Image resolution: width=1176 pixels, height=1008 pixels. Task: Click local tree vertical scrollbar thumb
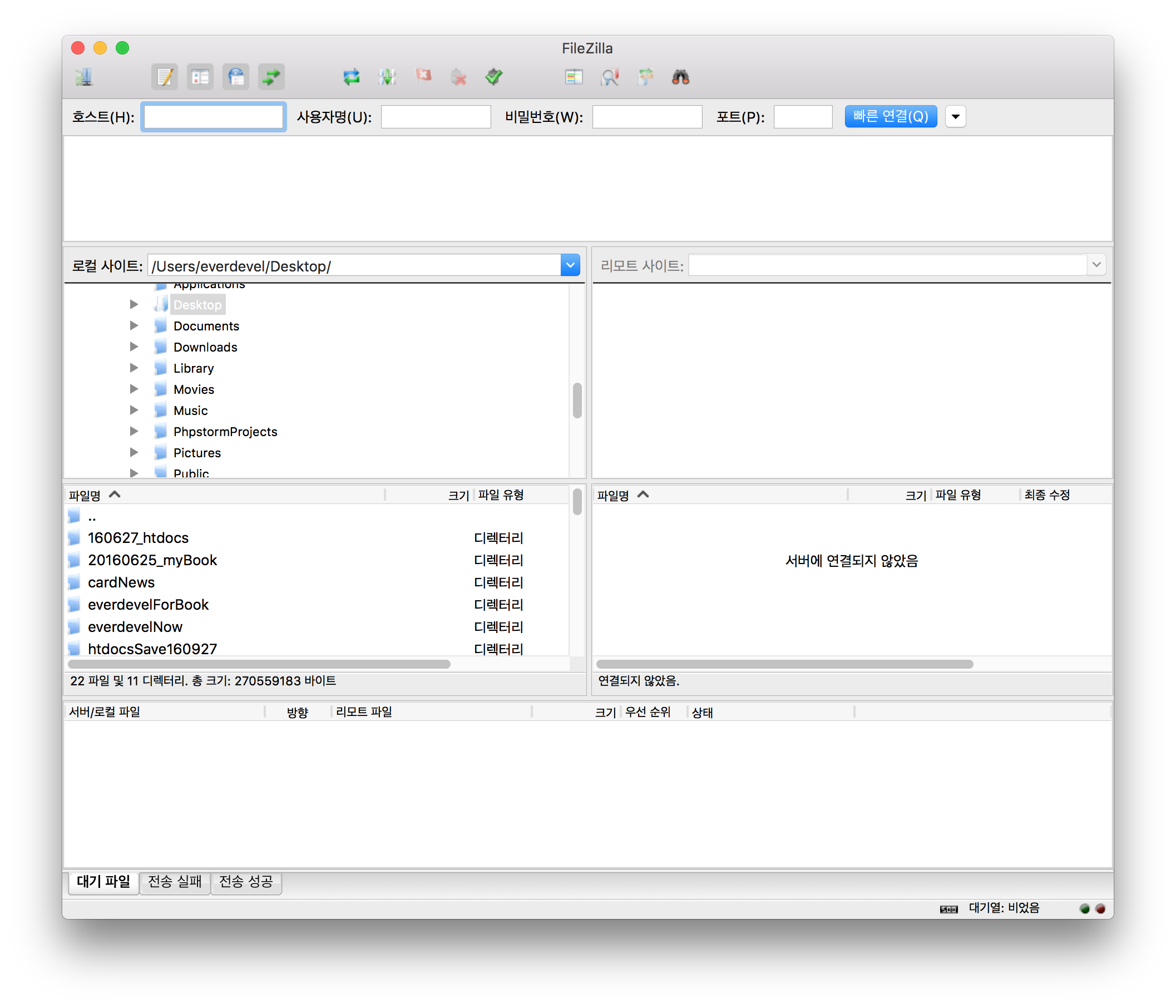point(578,401)
